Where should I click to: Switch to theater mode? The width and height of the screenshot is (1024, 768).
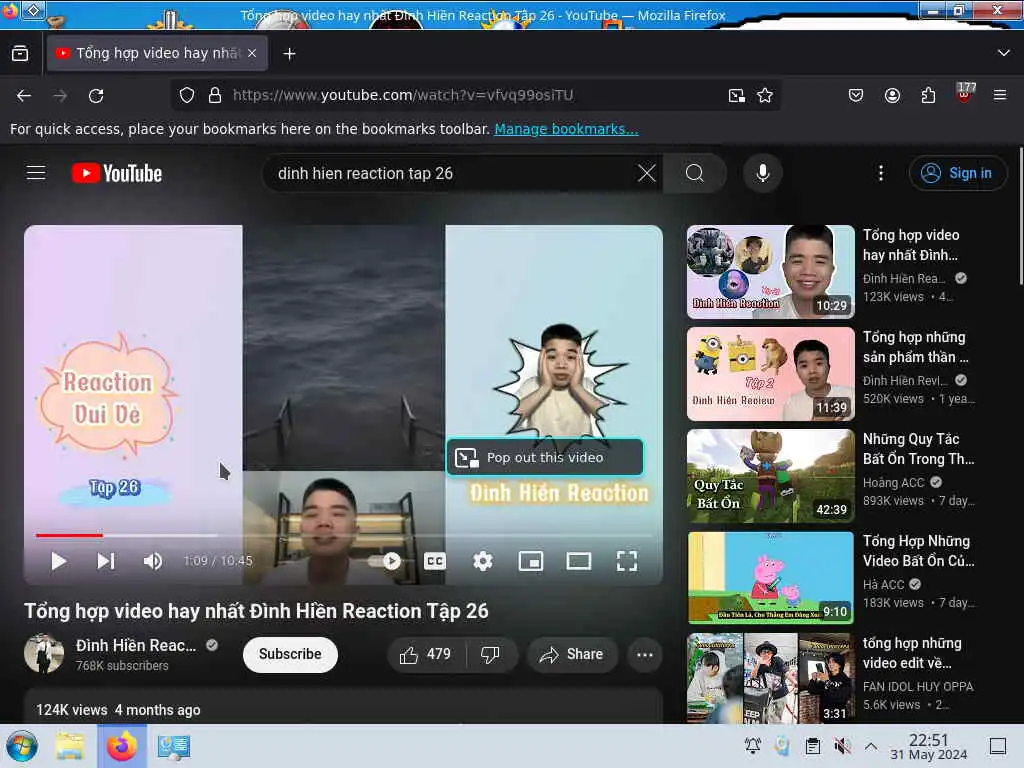point(579,561)
